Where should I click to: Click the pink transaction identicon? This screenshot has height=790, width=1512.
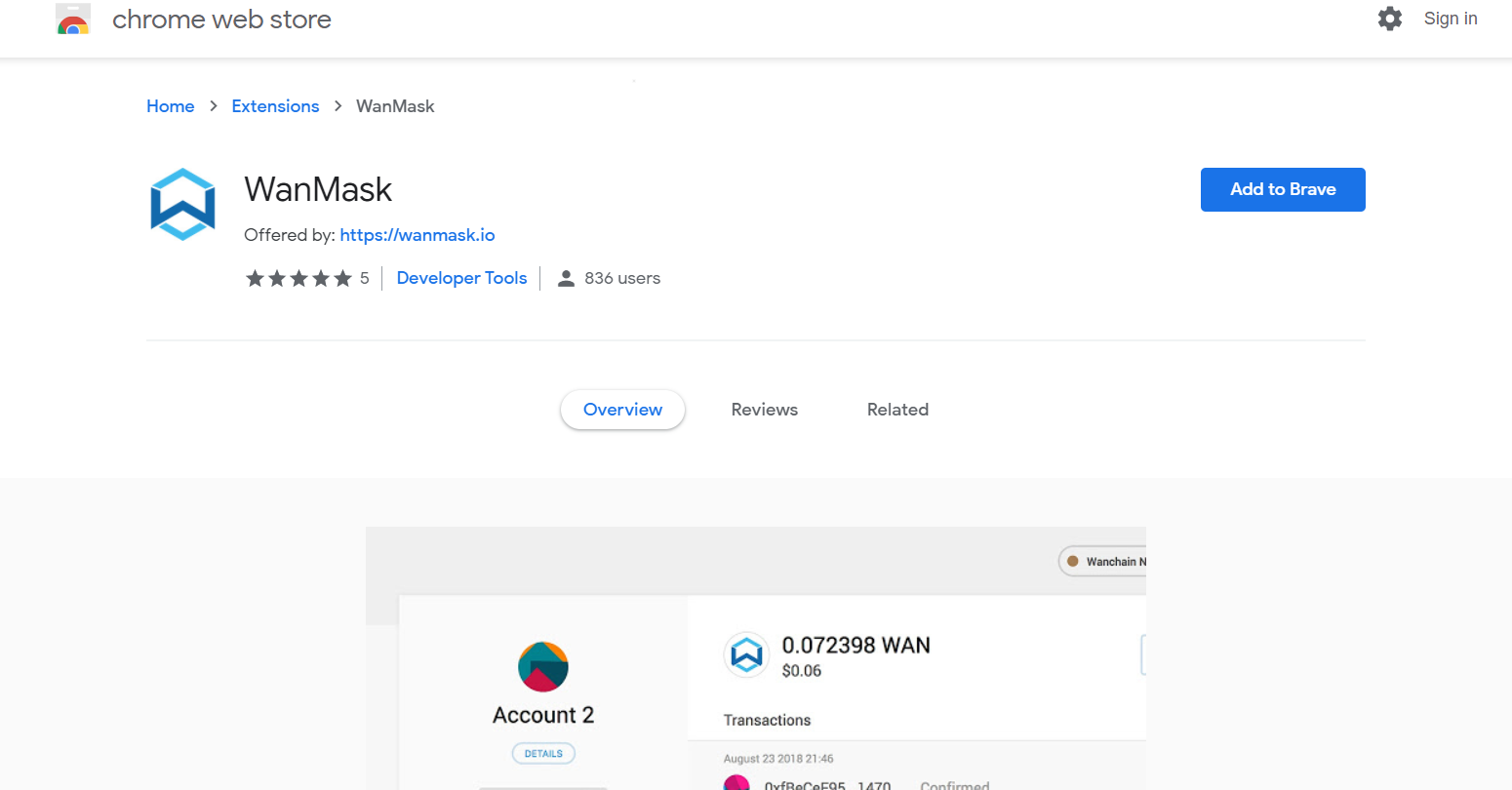[736, 782]
